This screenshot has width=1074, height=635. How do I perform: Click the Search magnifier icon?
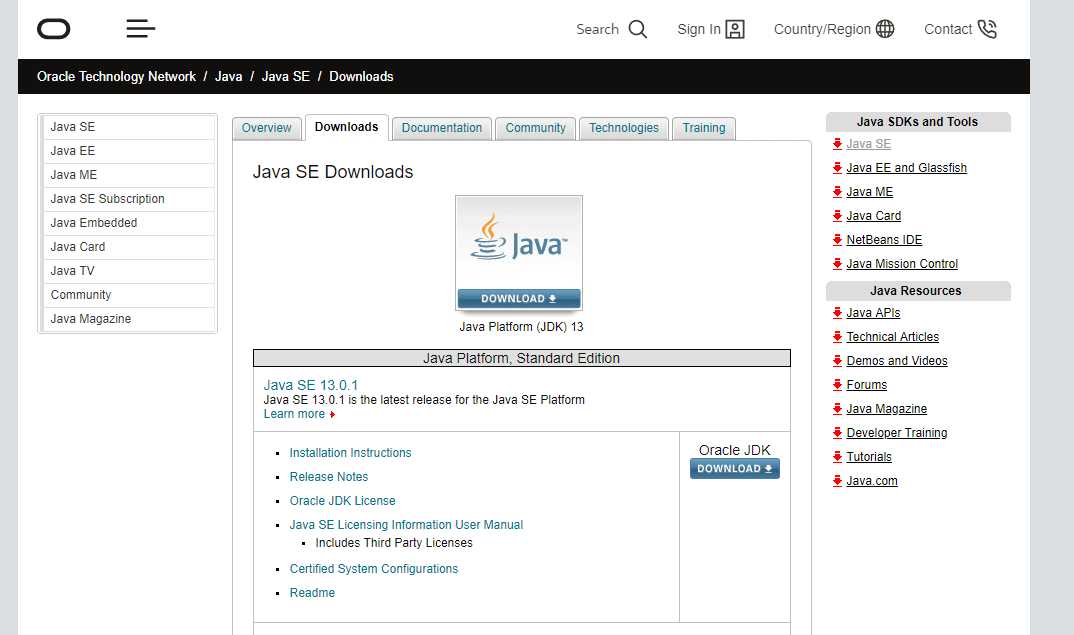[638, 29]
